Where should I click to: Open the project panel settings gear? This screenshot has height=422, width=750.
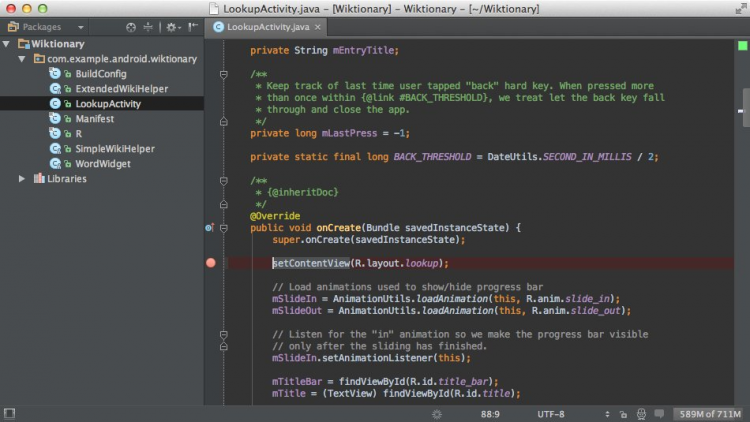[x=171, y=27]
